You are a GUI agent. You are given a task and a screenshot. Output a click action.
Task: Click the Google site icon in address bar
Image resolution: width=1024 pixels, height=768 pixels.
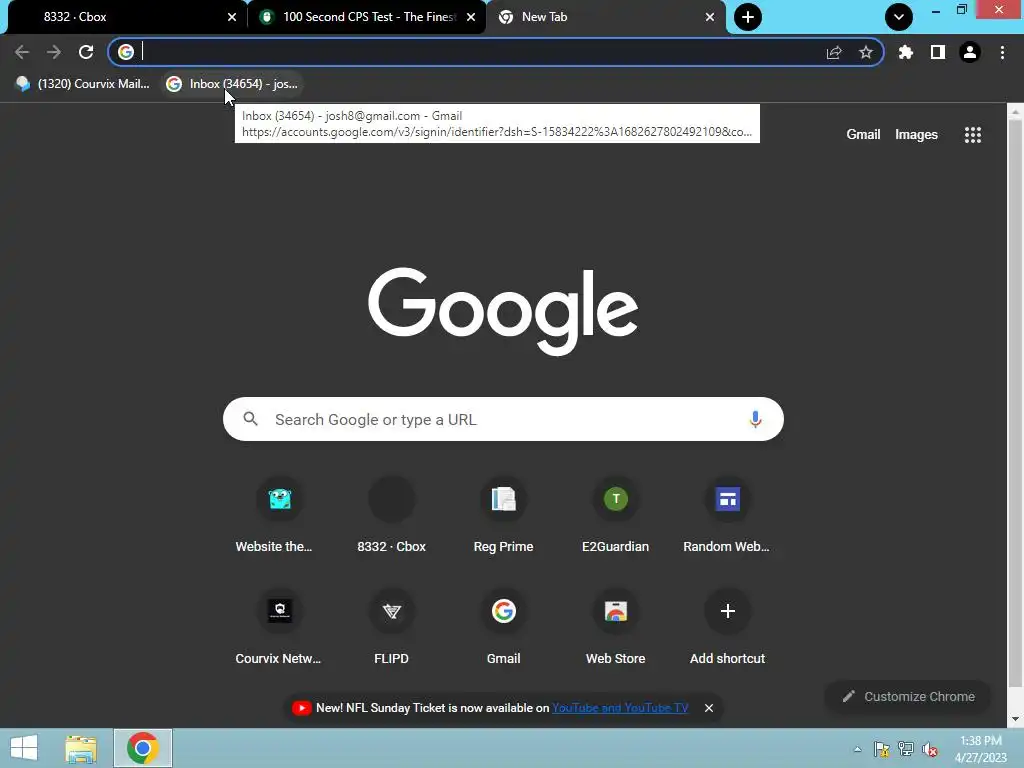coord(126,52)
